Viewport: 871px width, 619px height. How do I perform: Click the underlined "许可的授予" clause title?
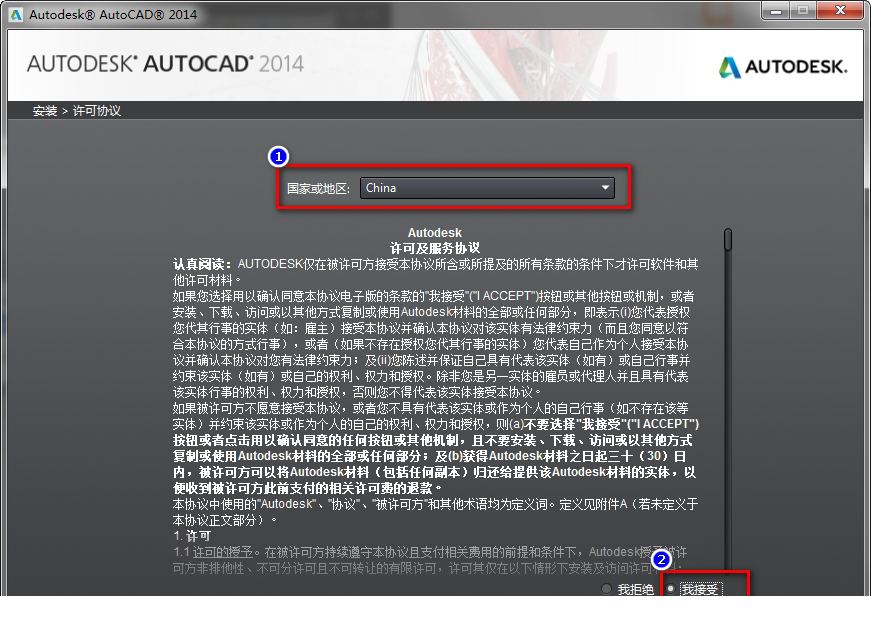[223, 552]
